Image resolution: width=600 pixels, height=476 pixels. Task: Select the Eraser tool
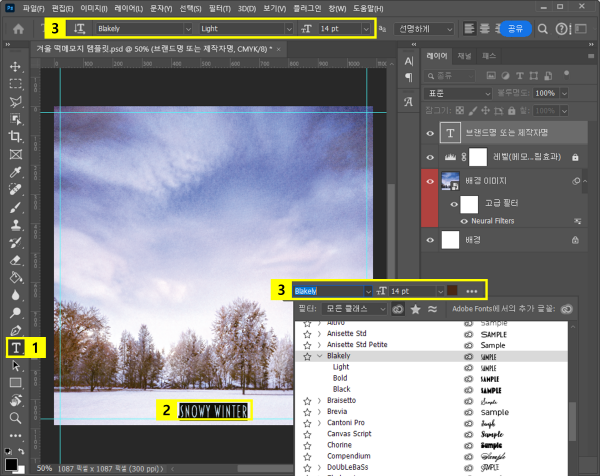[15, 260]
